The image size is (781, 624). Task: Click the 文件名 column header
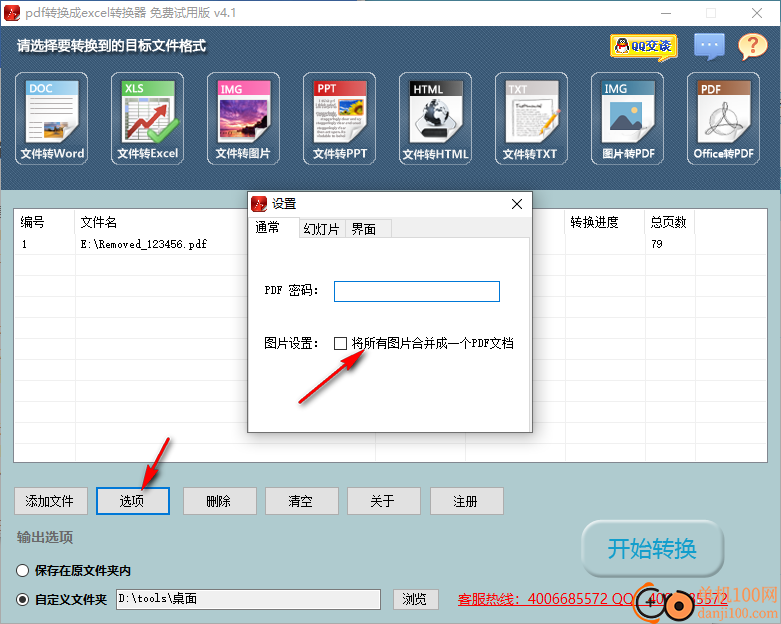point(99,222)
